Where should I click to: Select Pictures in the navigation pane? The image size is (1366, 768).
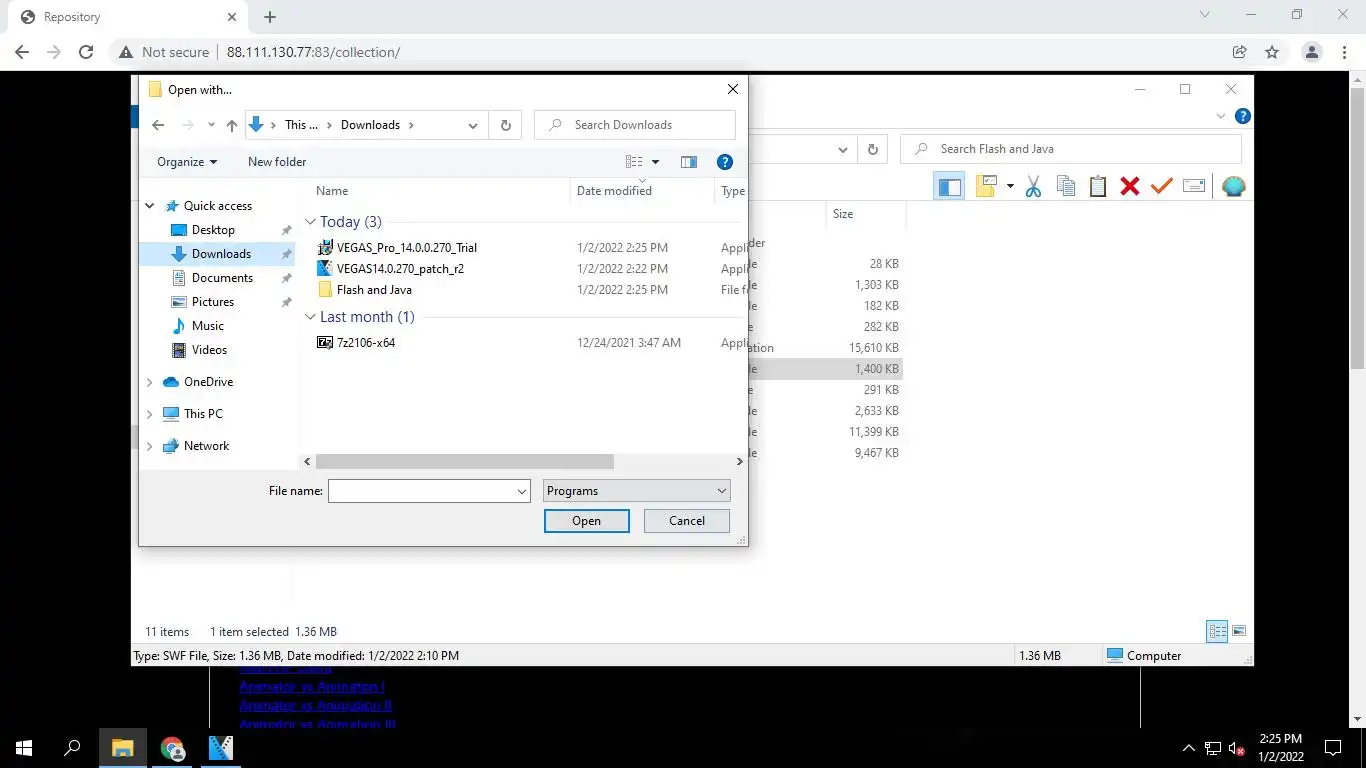click(x=213, y=302)
